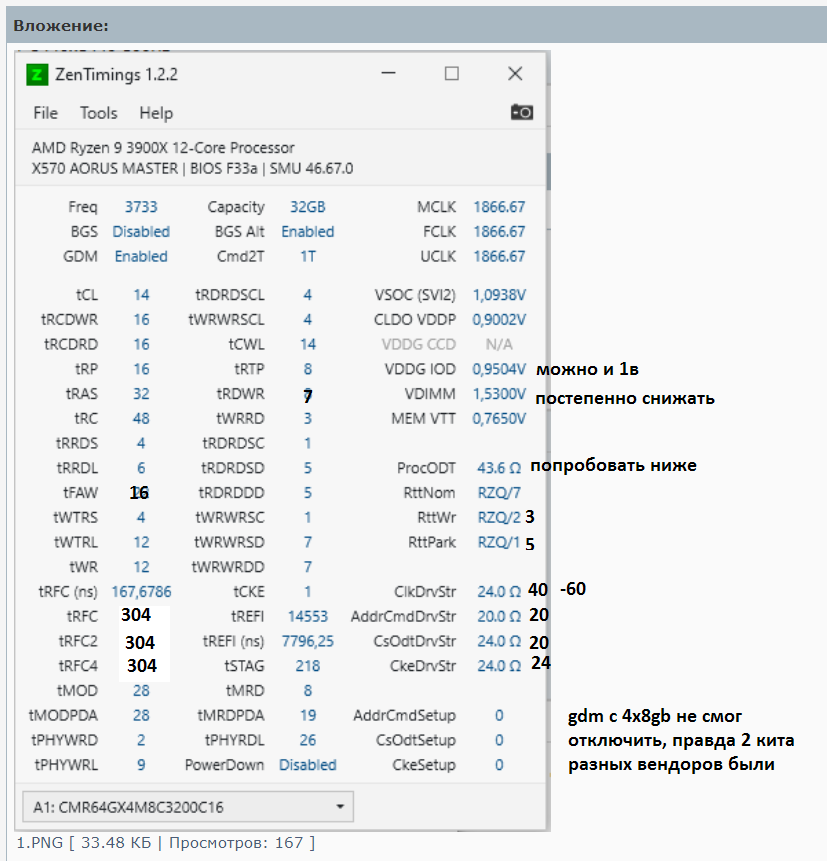The width and height of the screenshot is (827, 861).
Task: Click the VDDG CCD N/A value
Action: click(499, 344)
